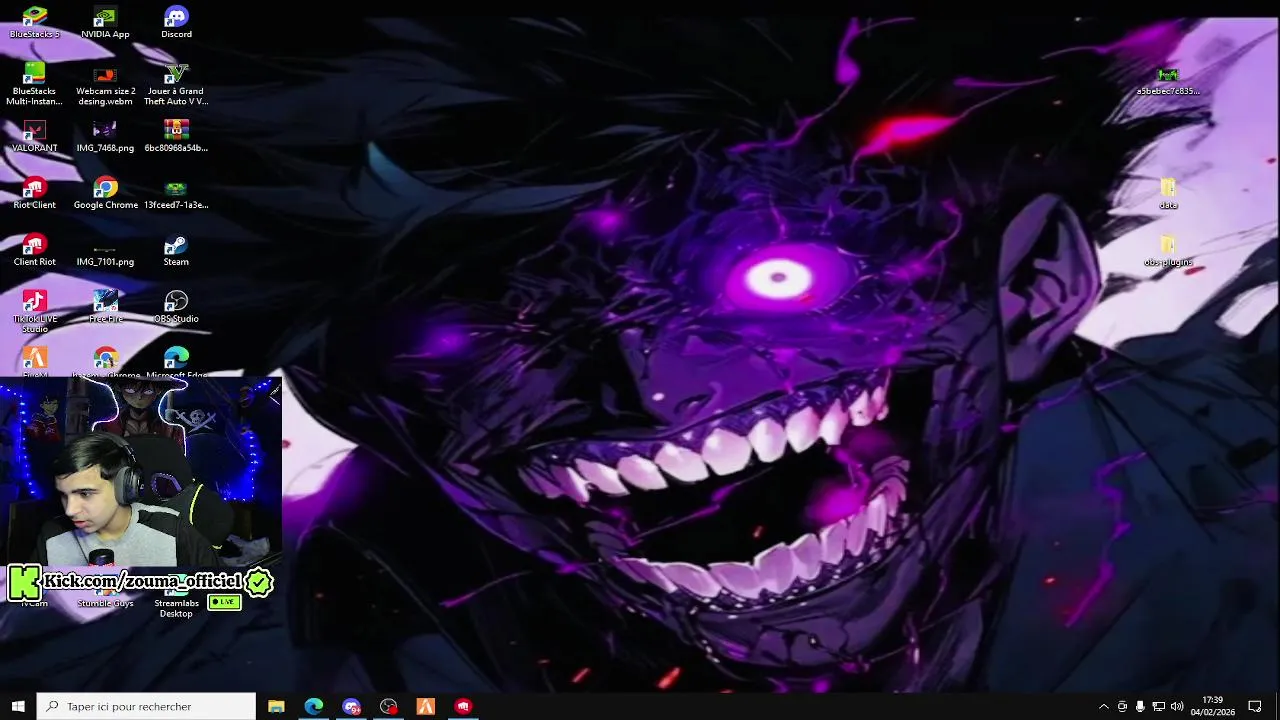Click the microphone tray icon
Viewport: 1280px width, 720px height.
pos(1140,706)
